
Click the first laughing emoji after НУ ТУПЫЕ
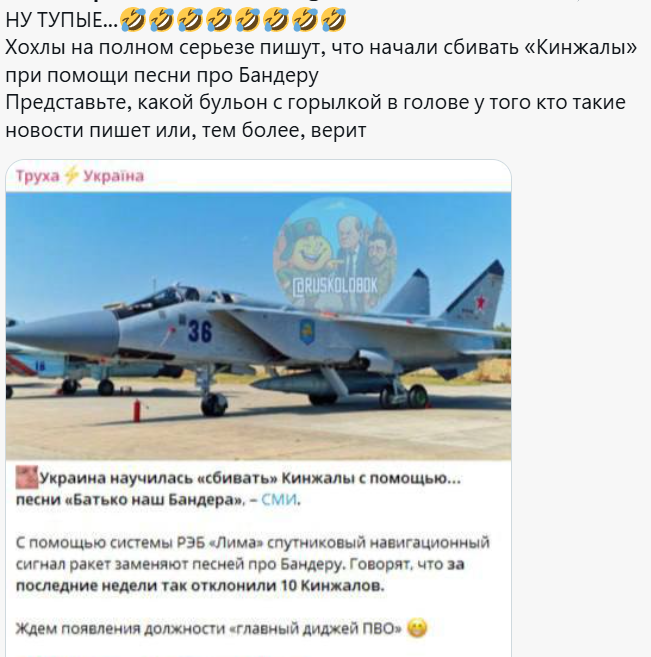pyautogui.click(x=133, y=20)
